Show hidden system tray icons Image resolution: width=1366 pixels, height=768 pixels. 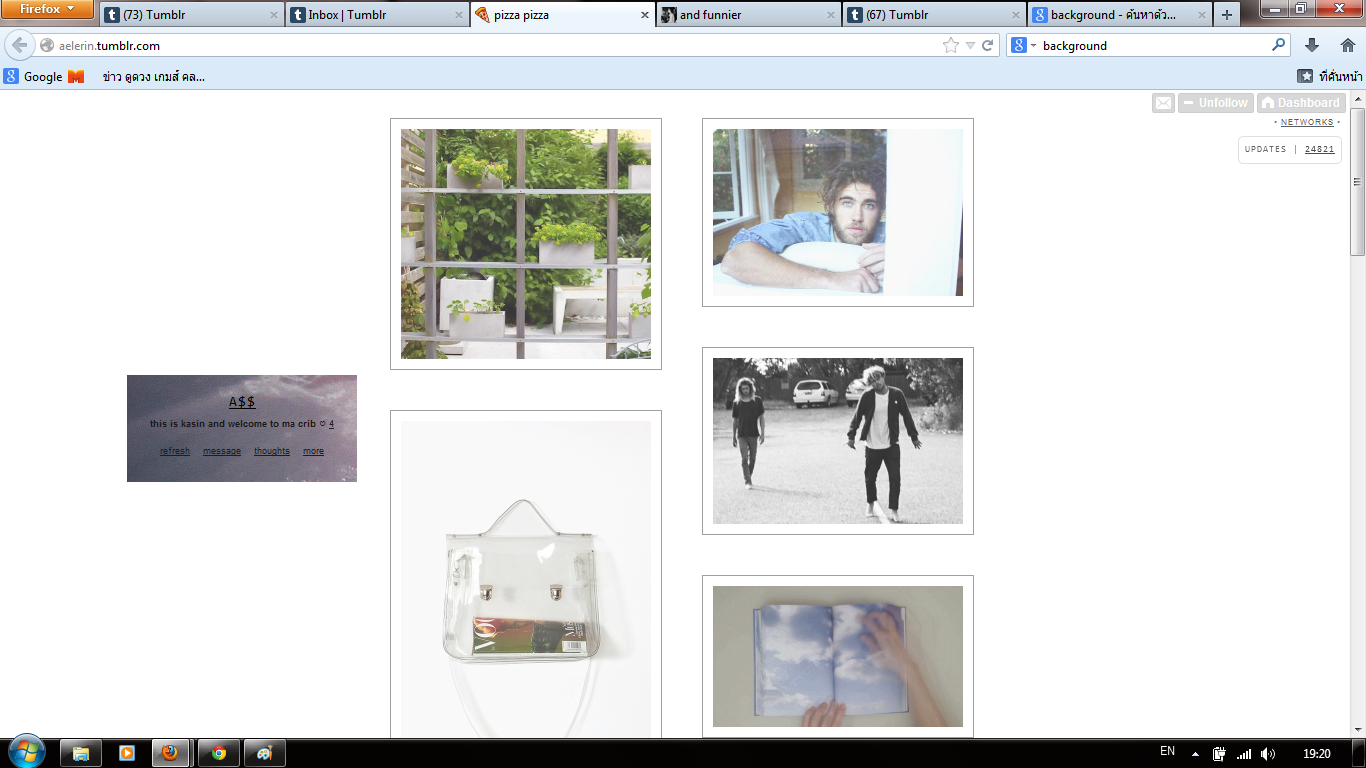click(1195, 754)
